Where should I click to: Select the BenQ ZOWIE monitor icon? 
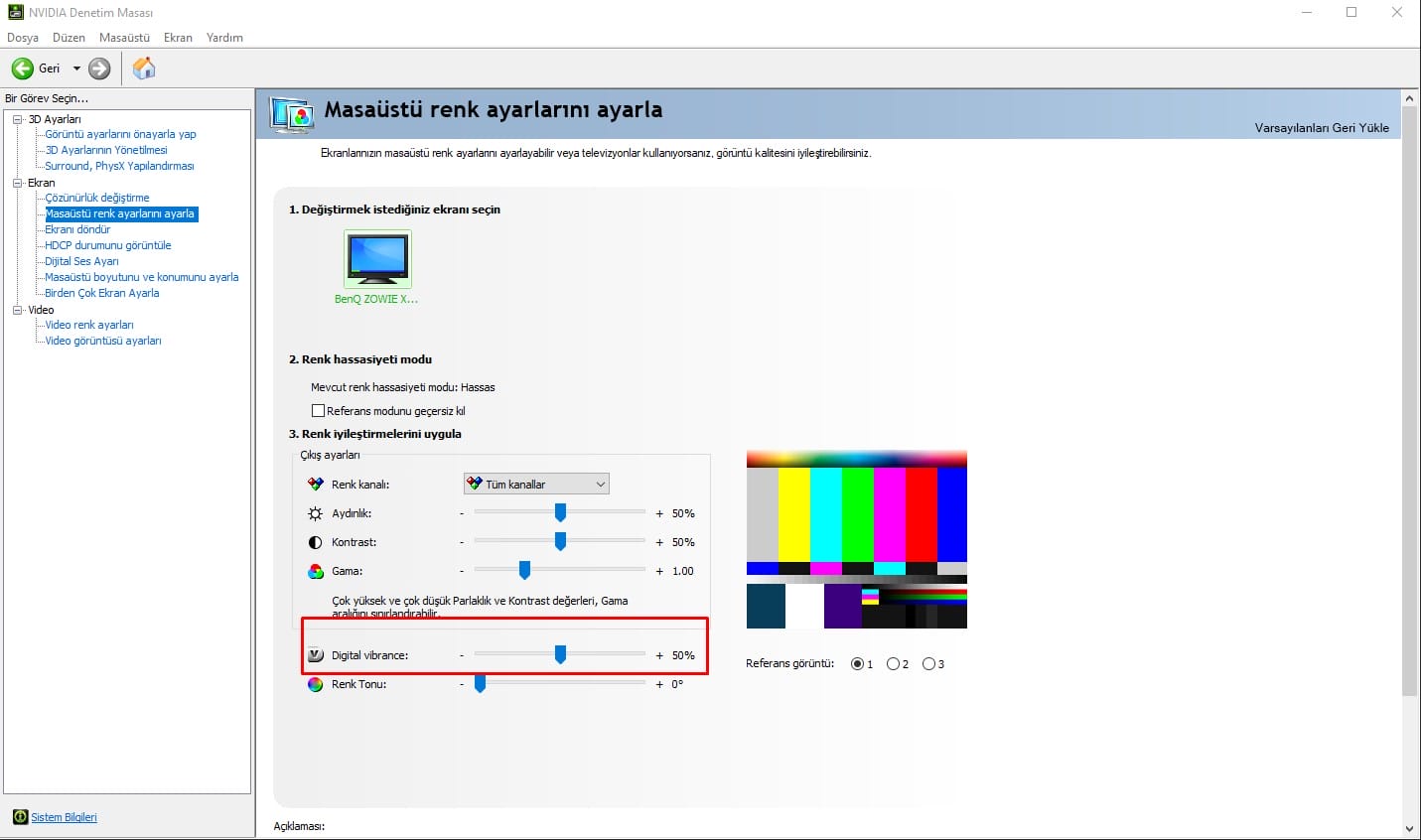pos(377,259)
